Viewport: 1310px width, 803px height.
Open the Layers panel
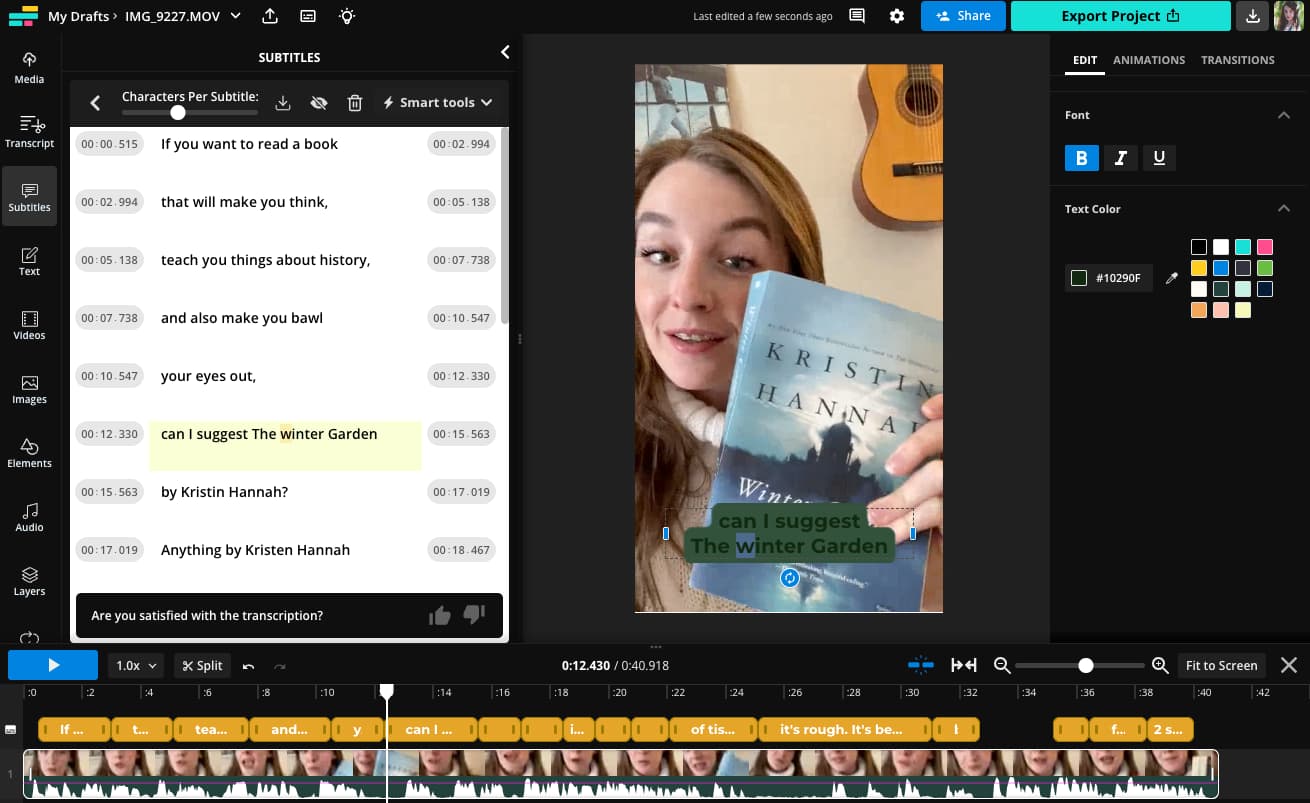click(29, 580)
